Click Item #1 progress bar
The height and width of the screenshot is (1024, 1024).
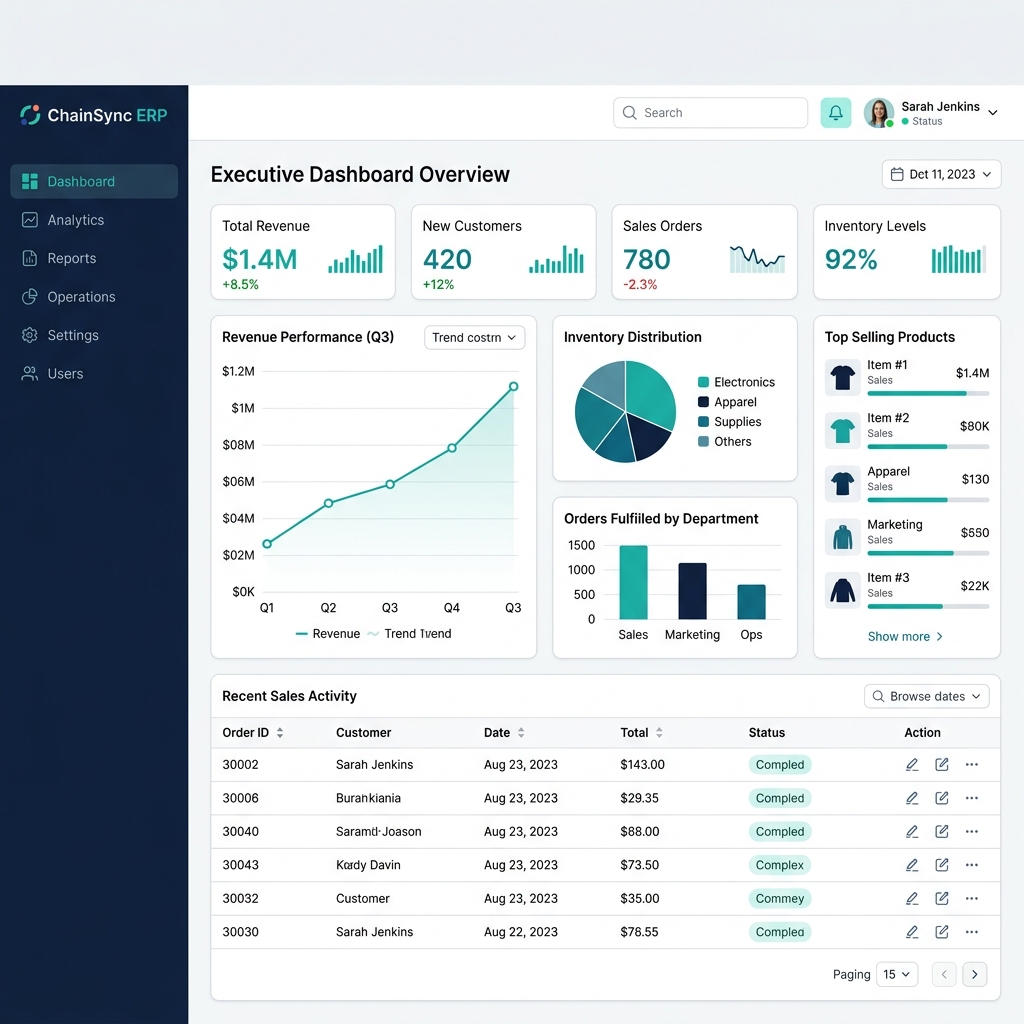coord(928,394)
